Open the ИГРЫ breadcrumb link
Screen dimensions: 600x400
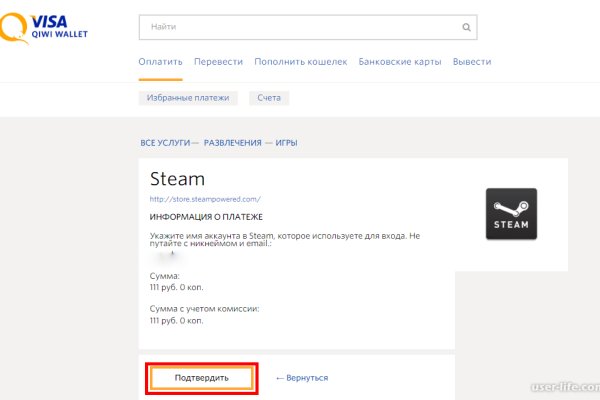287,143
